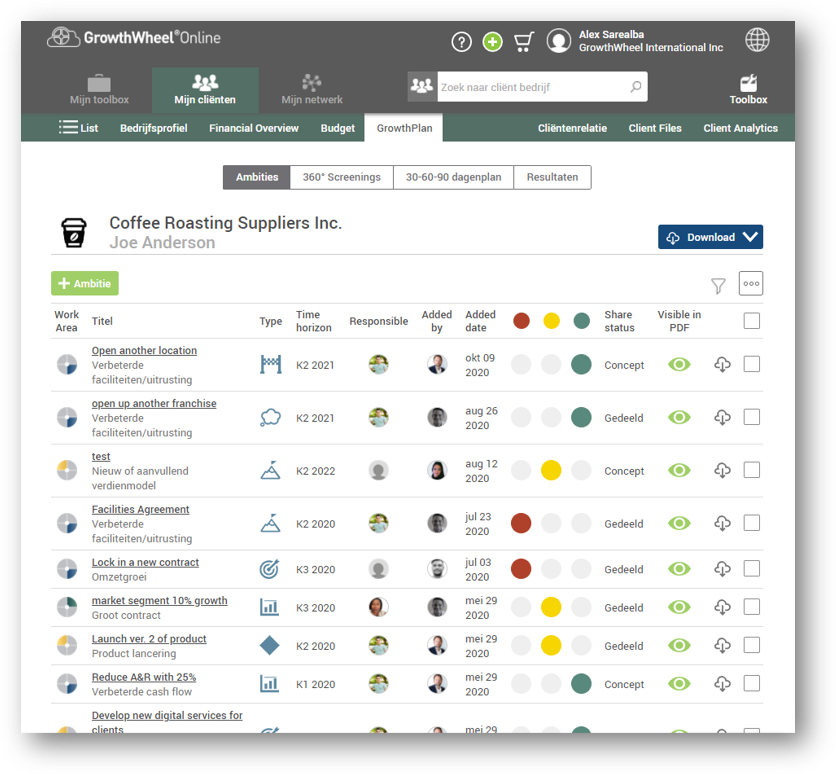836x774 pixels.
Task: Switch to Resultaten tab
Action: (x=552, y=177)
